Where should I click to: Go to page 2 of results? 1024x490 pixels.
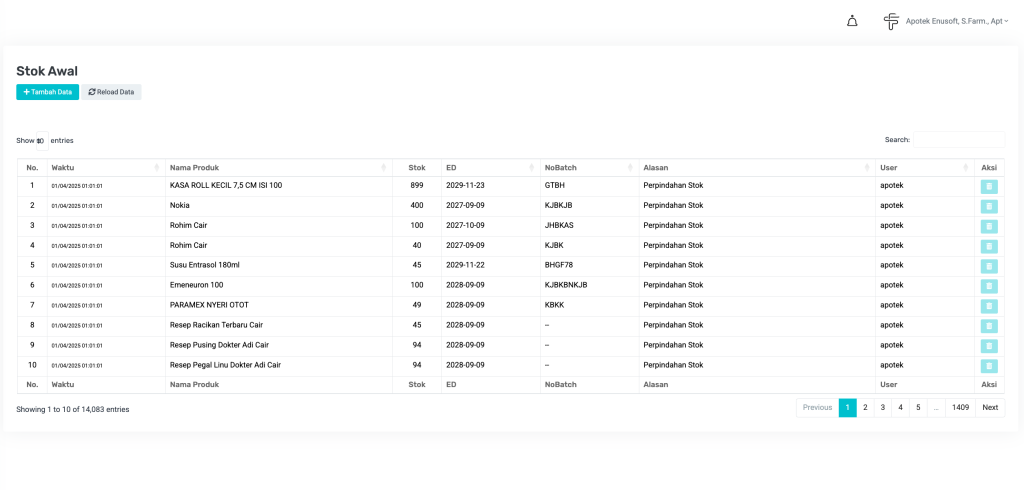tap(865, 408)
